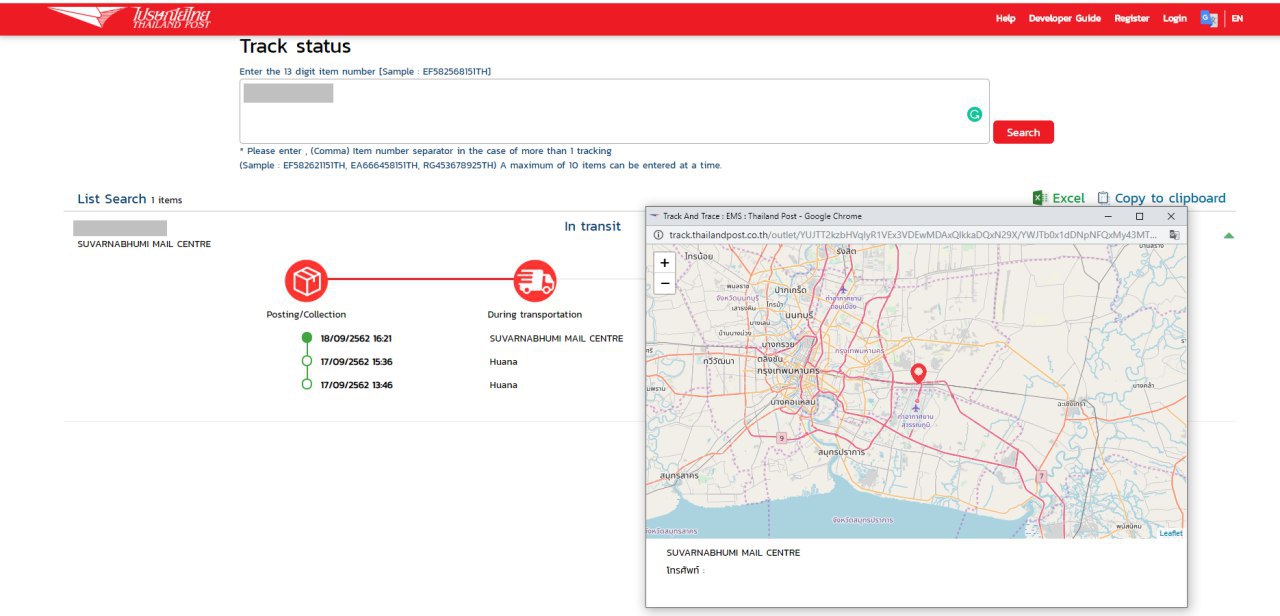Select the 17/09/2562 13:46 timeline dot
This screenshot has height=616, width=1280.
307,384
